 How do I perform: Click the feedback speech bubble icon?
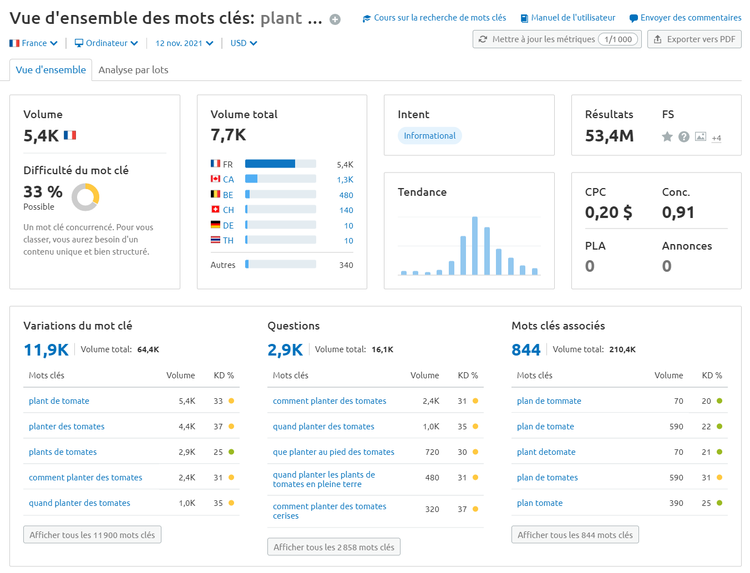tap(633, 19)
